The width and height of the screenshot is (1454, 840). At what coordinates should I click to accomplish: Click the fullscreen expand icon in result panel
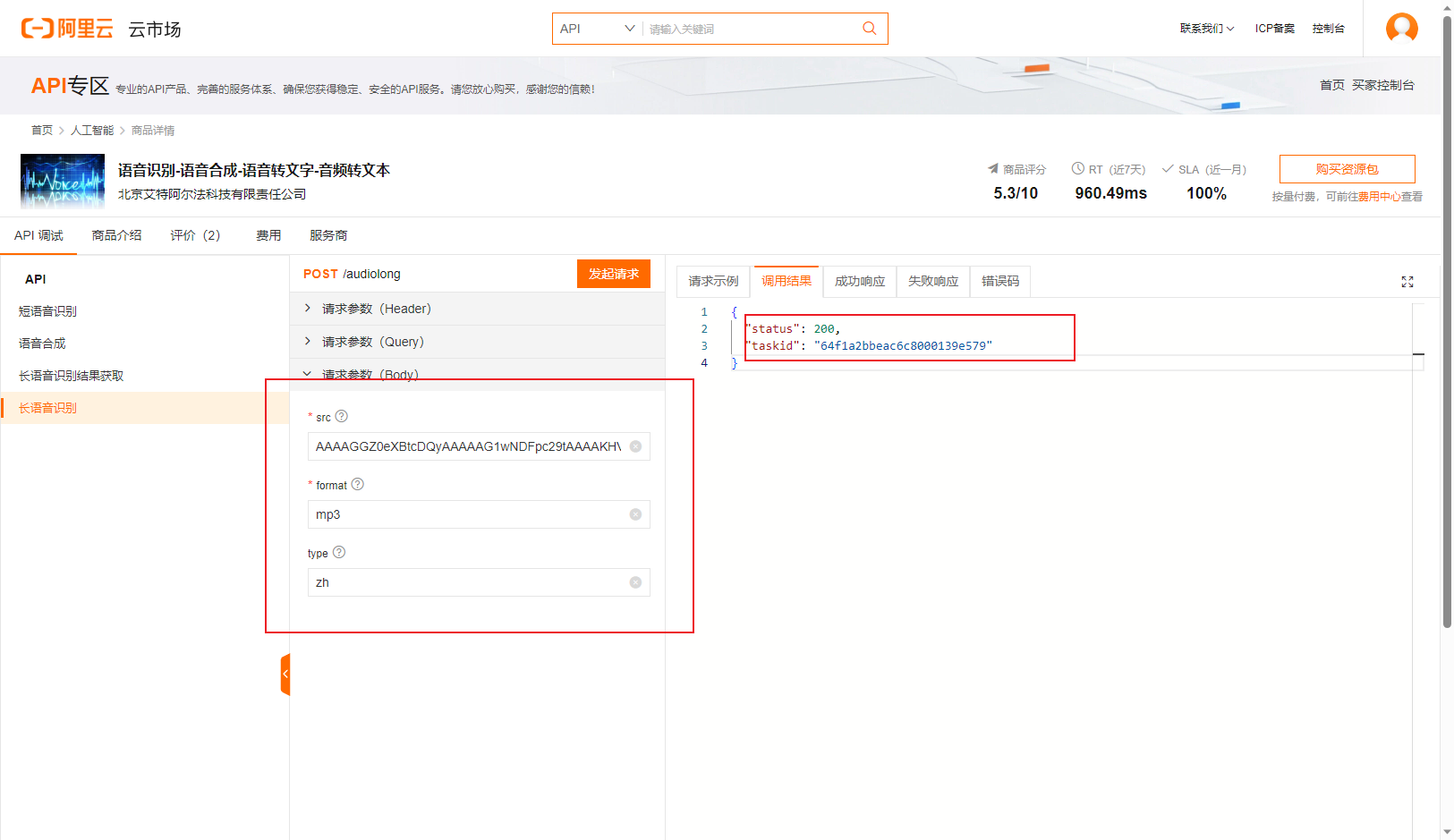[1407, 282]
